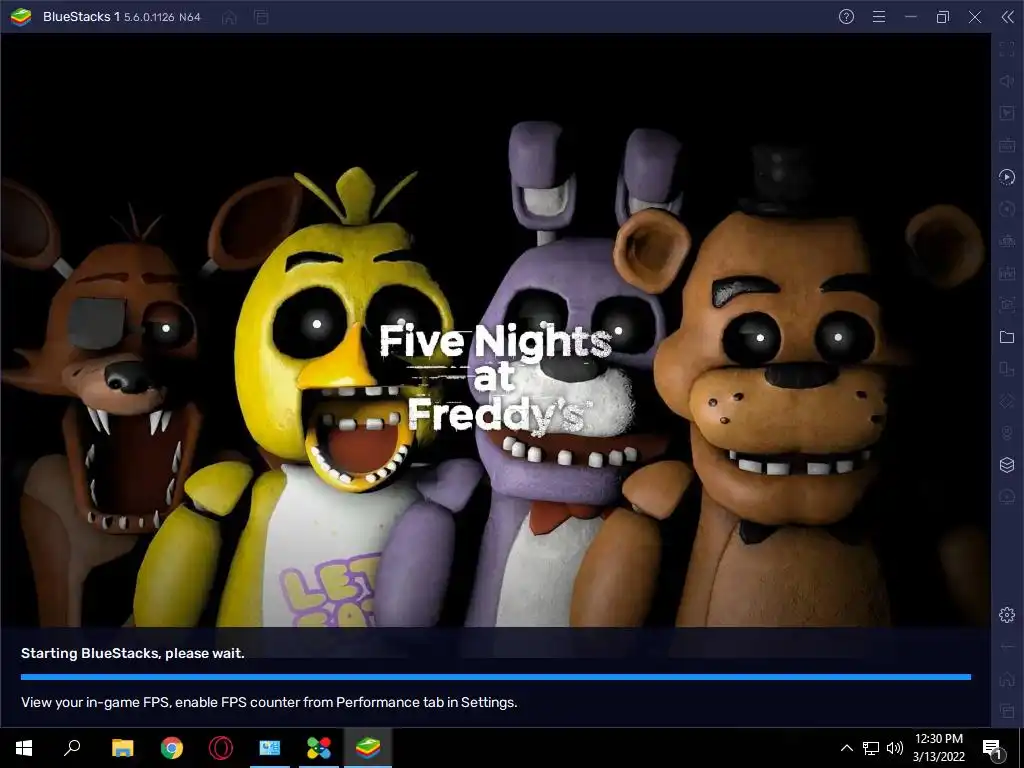Open network status in the system tray
Image resolution: width=1024 pixels, height=768 pixels.
[871, 748]
